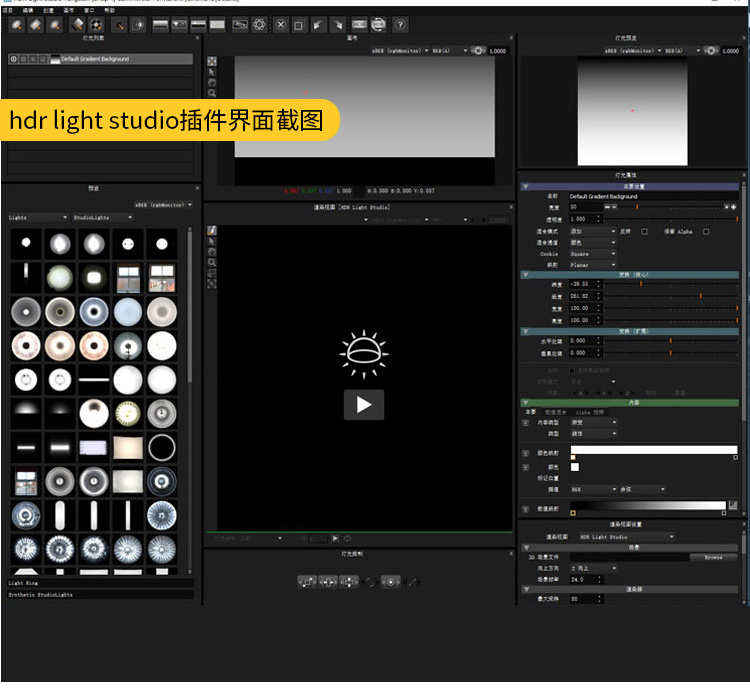This screenshot has height=691, width=750.
Task: Toggle the small icon left of 内容类型
Action: coord(525,423)
